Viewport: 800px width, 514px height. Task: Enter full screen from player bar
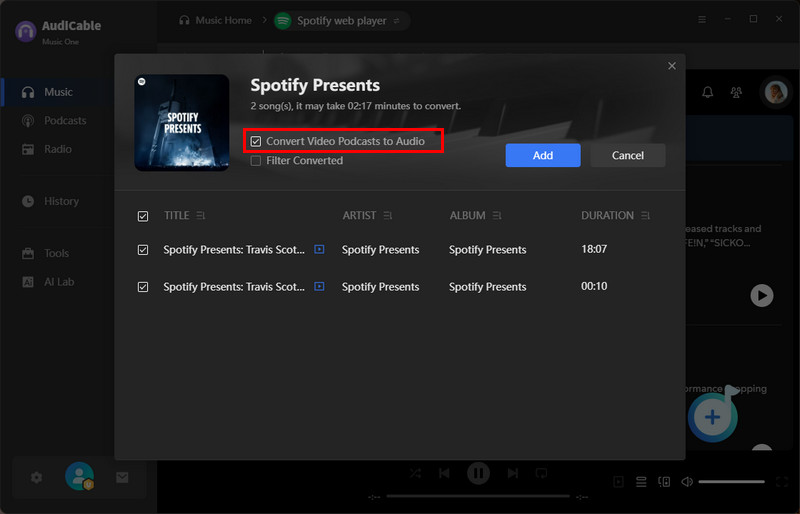click(782, 481)
